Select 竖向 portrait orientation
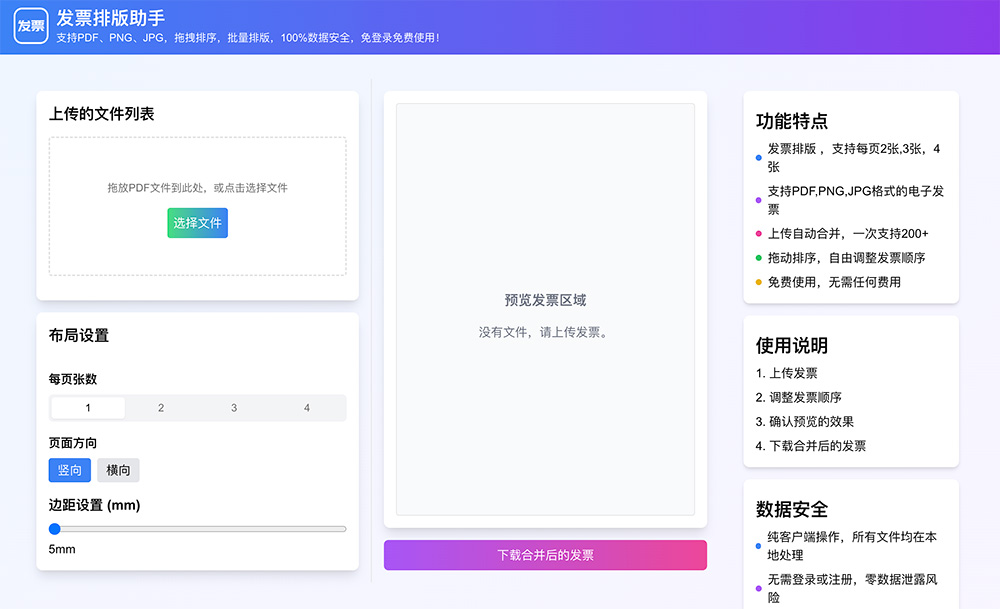Viewport: 1000px width, 609px height. point(69,470)
